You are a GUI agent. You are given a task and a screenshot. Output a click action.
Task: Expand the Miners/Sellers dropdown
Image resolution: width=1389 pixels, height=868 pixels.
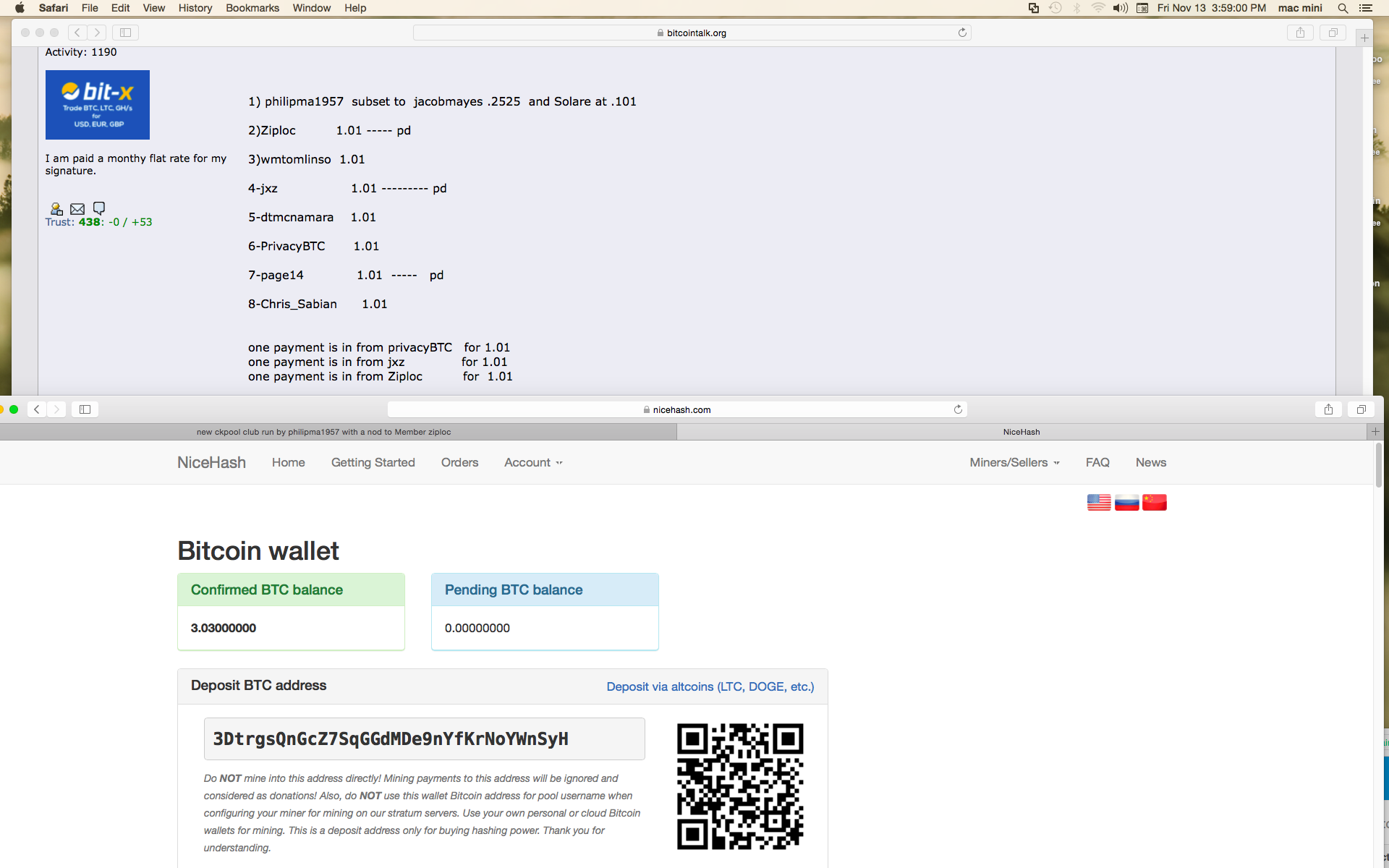pyautogui.click(x=1014, y=462)
